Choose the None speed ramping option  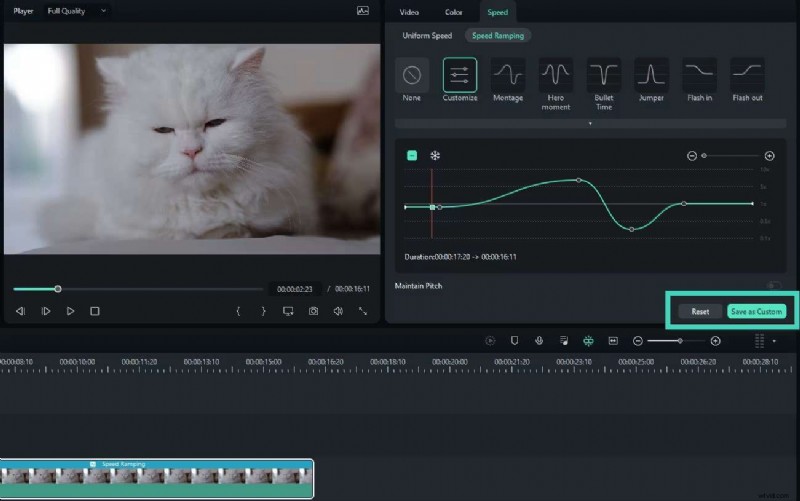[412, 75]
